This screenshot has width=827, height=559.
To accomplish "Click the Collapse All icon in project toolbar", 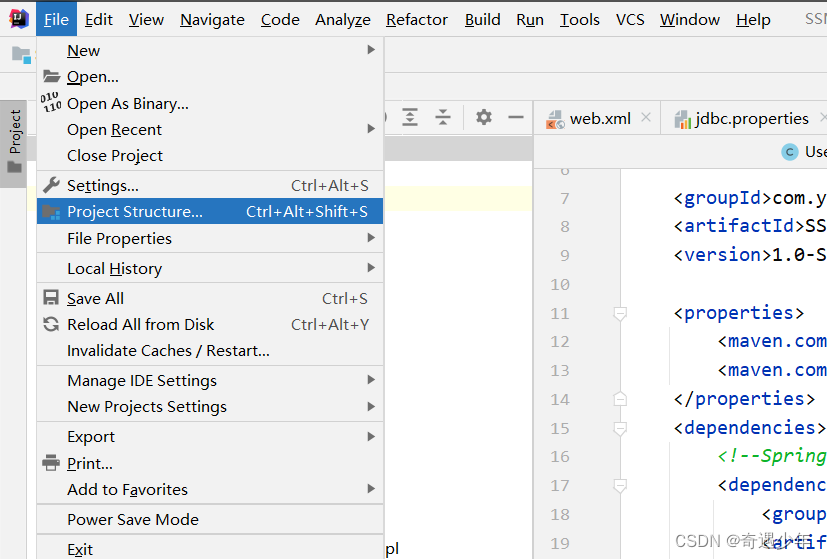I will click(x=443, y=117).
